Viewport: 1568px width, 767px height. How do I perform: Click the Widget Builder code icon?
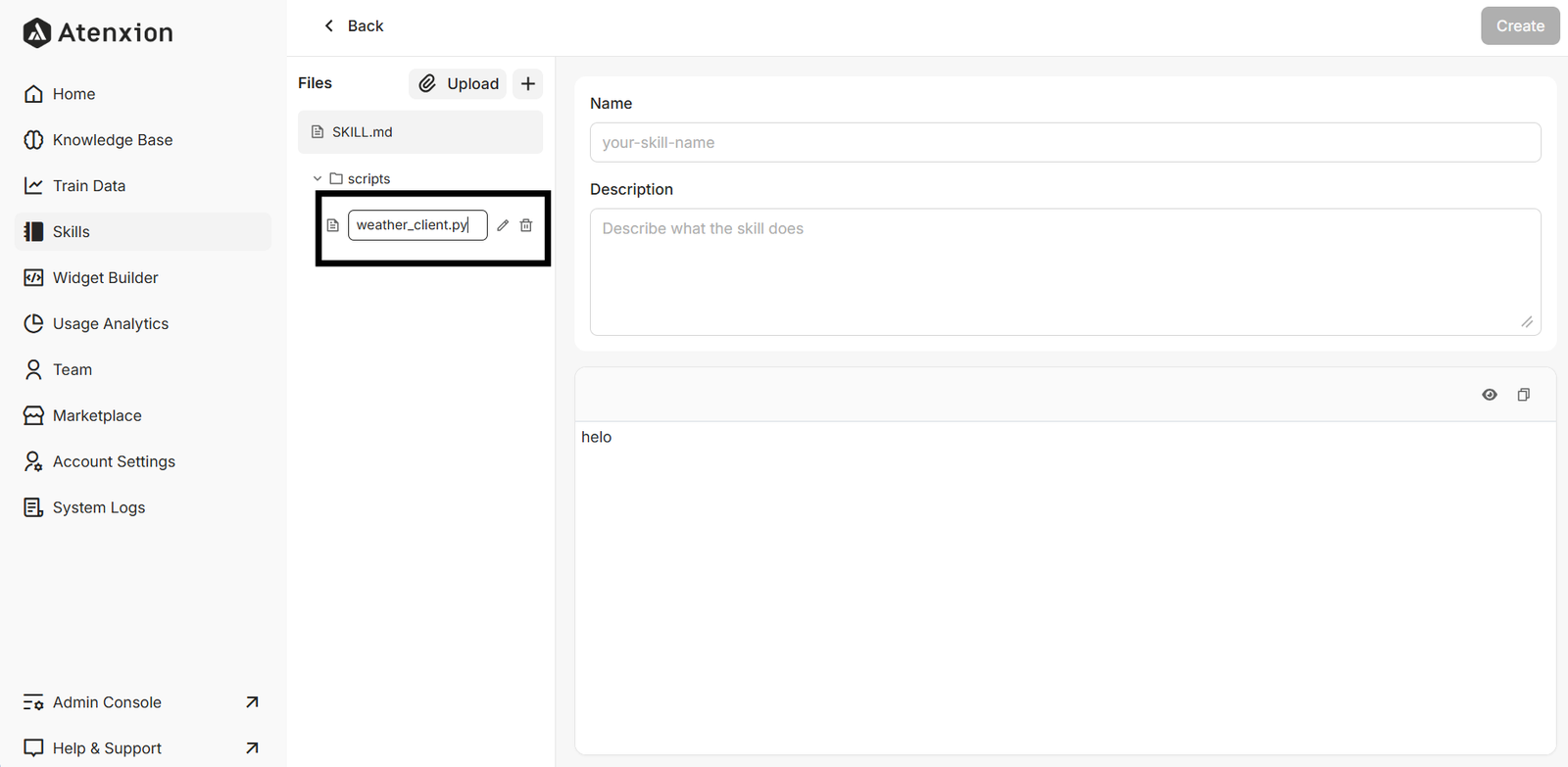pos(33,278)
